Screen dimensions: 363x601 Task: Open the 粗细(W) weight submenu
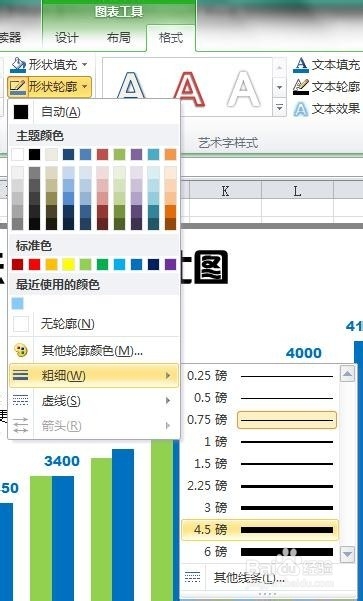94,375
